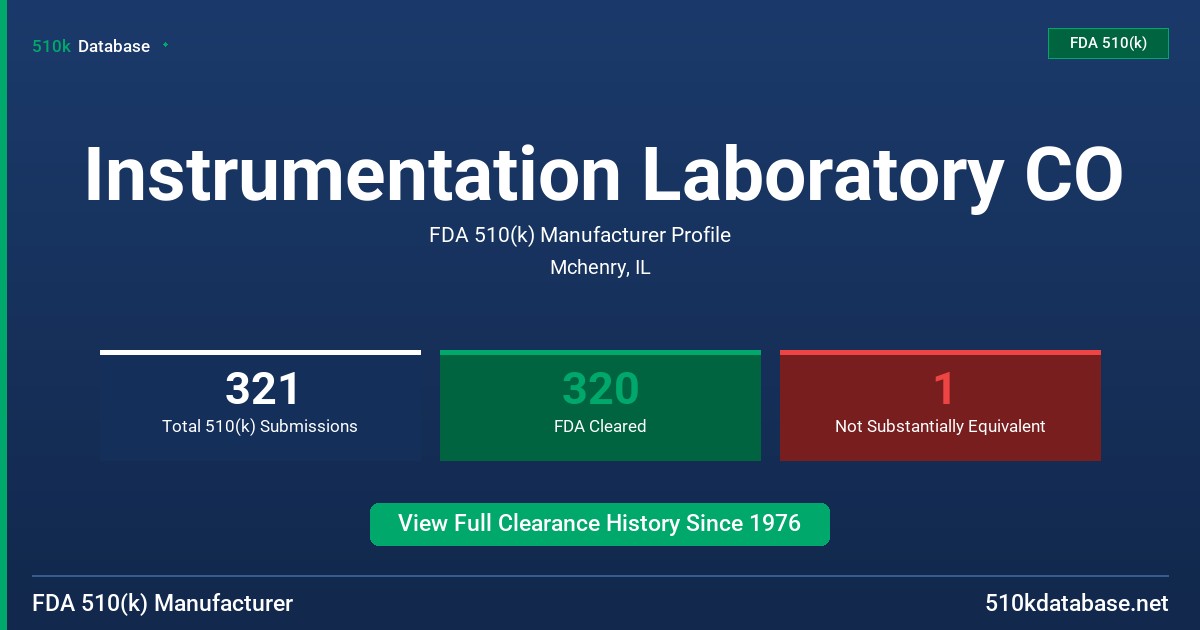
Task: Select the FDA 510(k) Manufacturer Profile subtitle
Action: pos(580,235)
